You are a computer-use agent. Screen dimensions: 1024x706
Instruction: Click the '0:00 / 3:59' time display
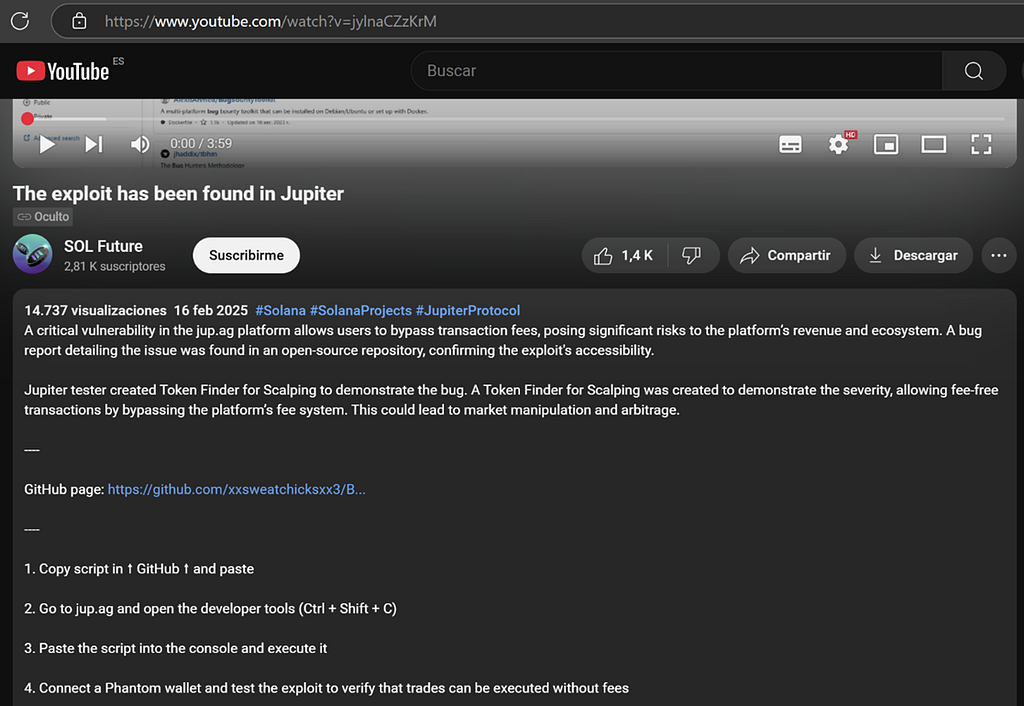click(201, 143)
